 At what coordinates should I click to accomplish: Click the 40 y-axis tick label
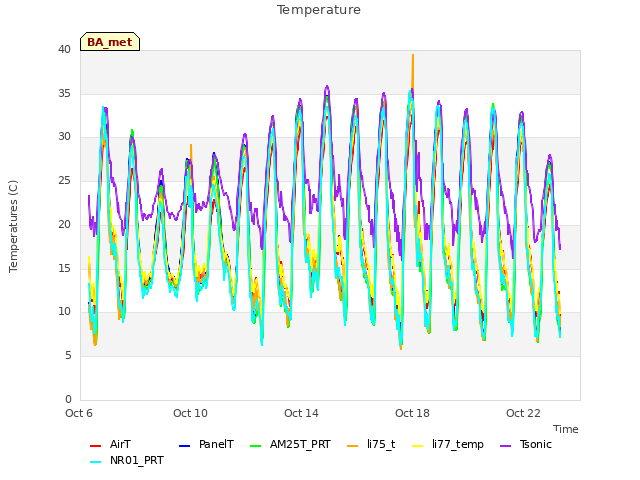pos(64,49)
